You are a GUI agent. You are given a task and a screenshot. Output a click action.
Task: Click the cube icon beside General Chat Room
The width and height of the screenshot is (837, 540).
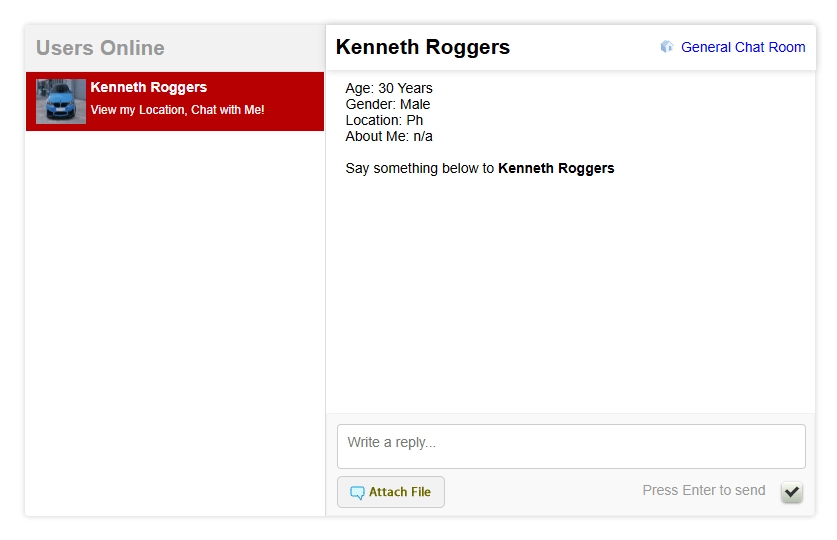(x=667, y=47)
